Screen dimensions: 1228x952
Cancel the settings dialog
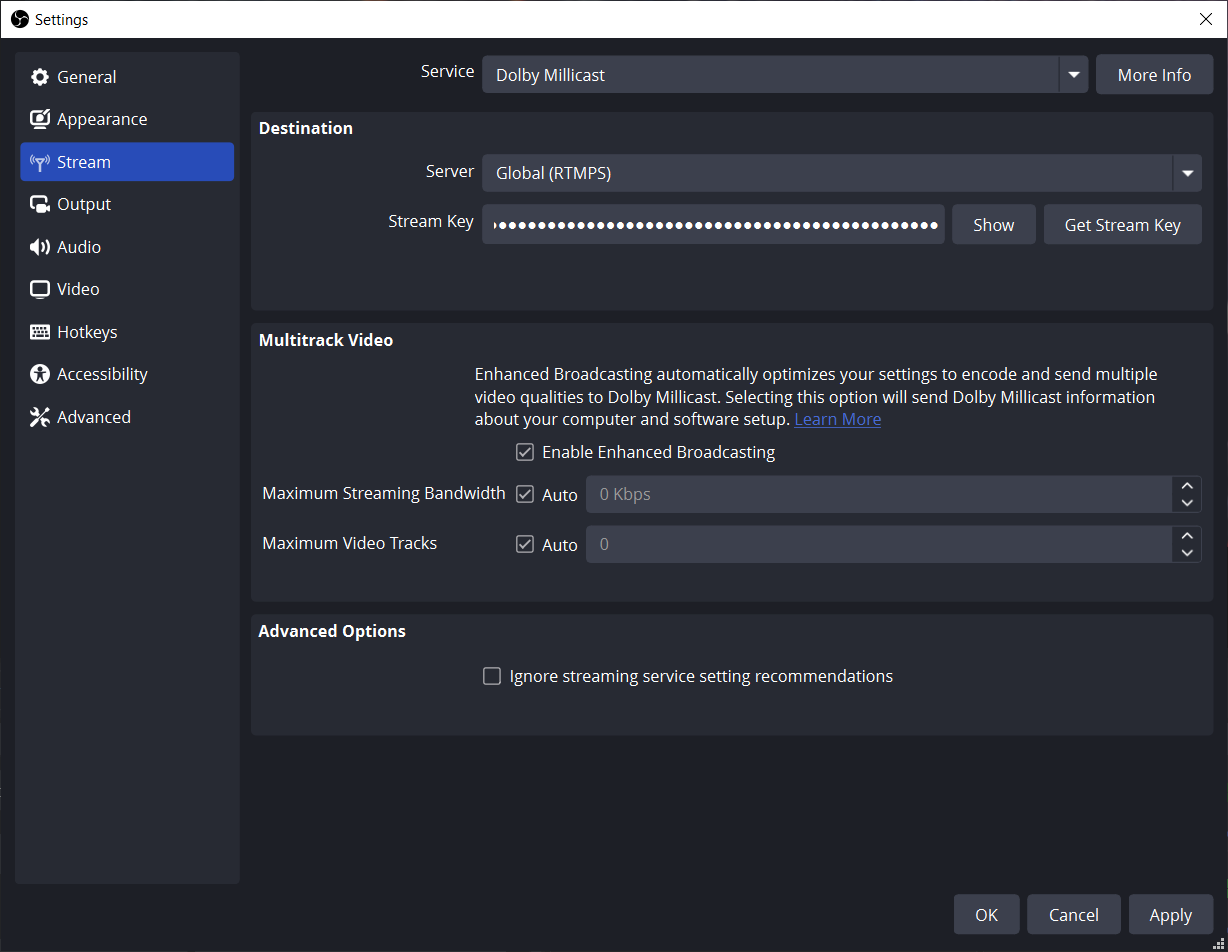point(1074,915)
